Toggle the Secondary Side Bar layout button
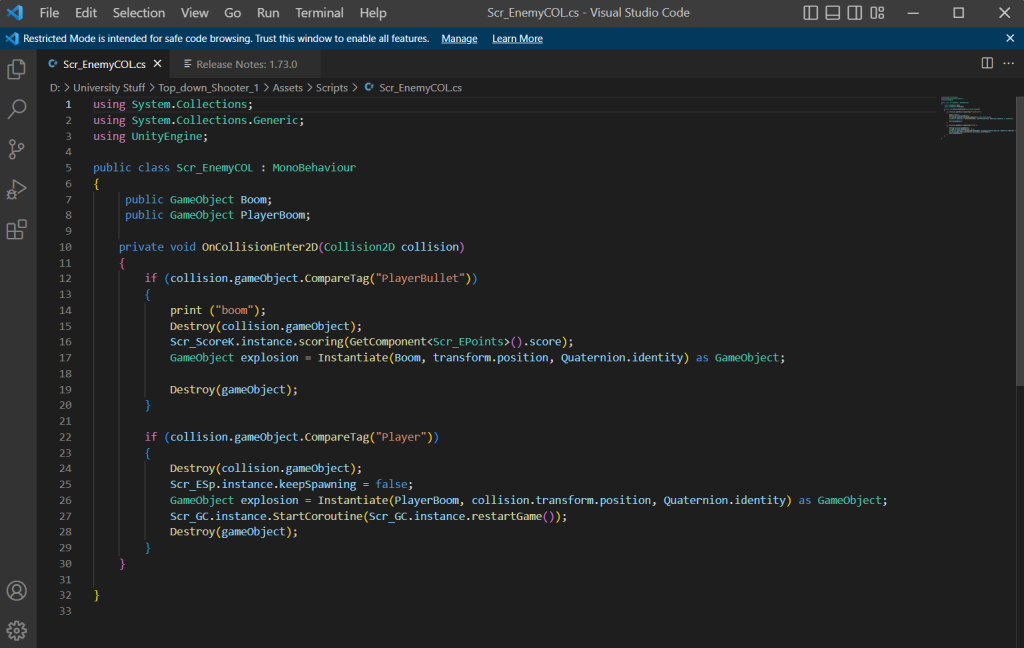Image resolution: width=1024 pixels, height=648 pixels. [x=855, y=13]
